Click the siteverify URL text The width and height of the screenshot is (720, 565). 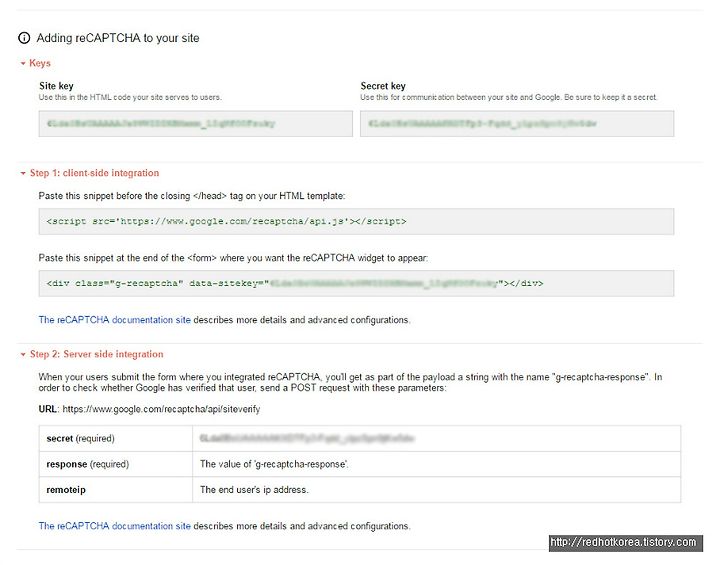tap(161, 409)
